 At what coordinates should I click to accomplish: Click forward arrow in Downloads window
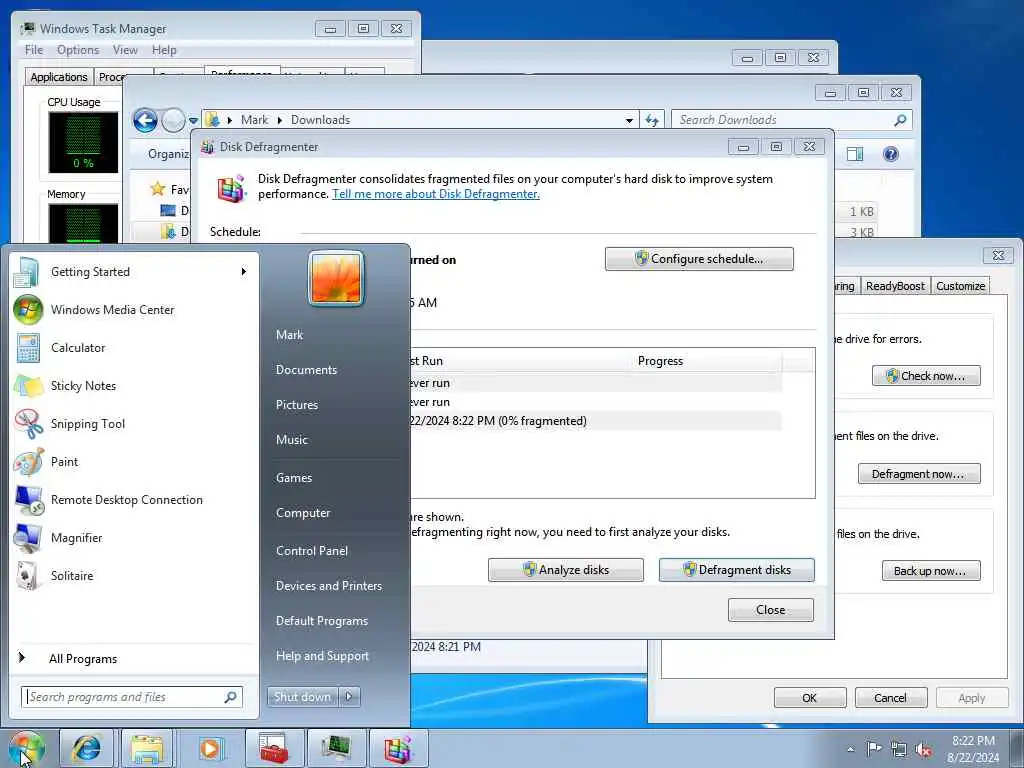click(x=173, y=120)
